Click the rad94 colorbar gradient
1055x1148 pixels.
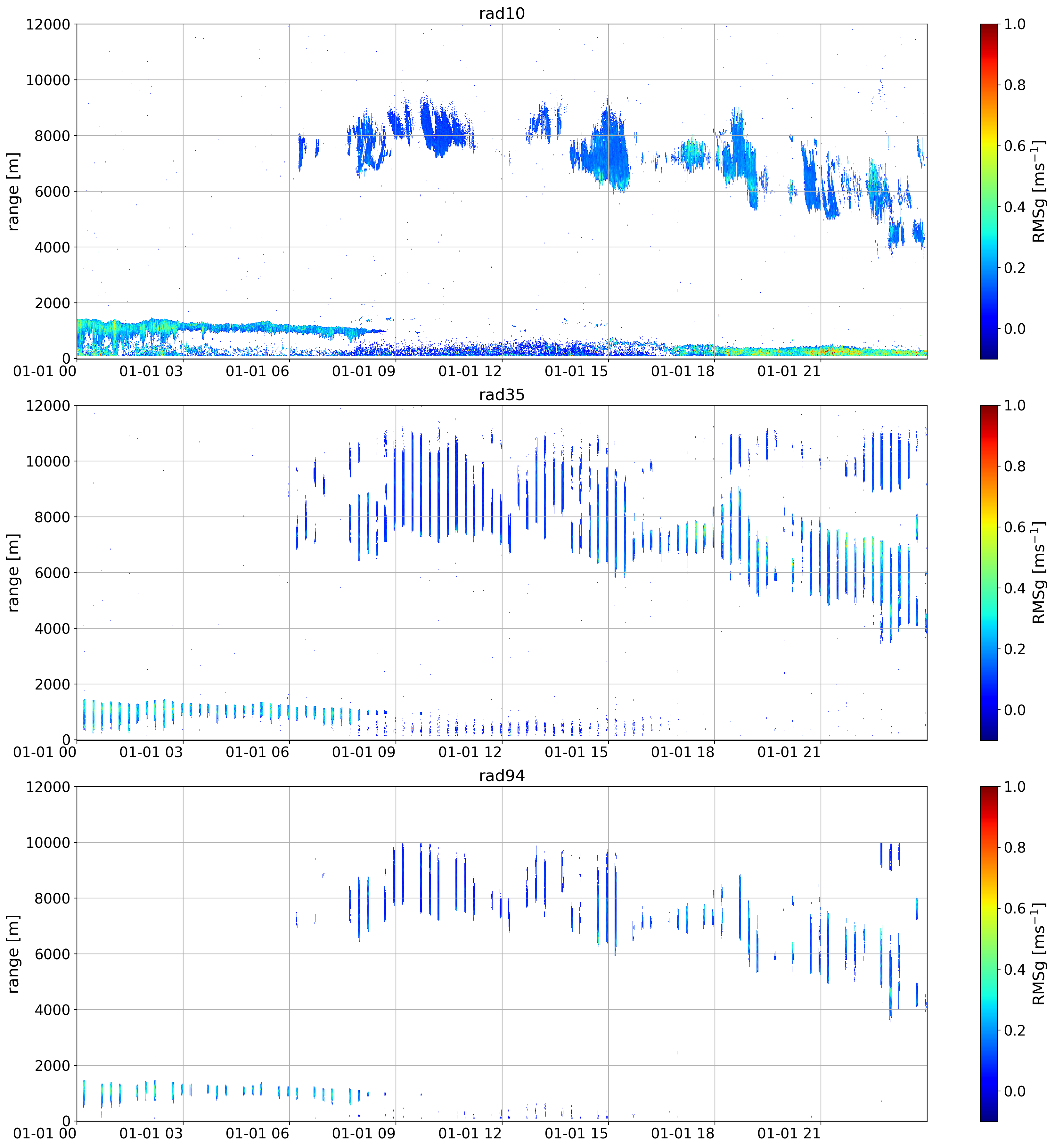(x=989, y=954)
